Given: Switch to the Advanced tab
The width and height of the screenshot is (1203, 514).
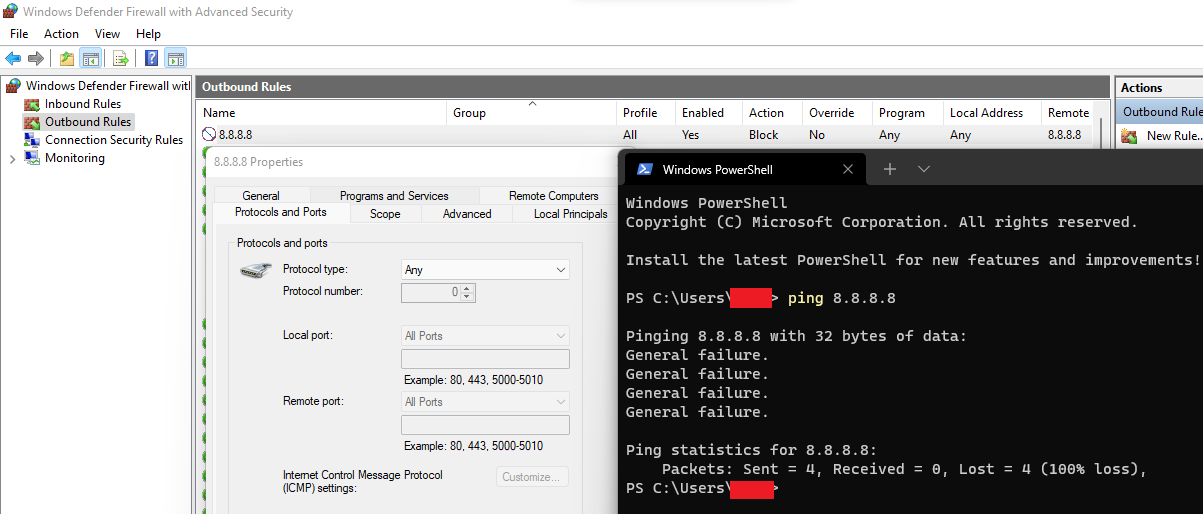Looking at the screenshot, I should [x=467, y=214].
